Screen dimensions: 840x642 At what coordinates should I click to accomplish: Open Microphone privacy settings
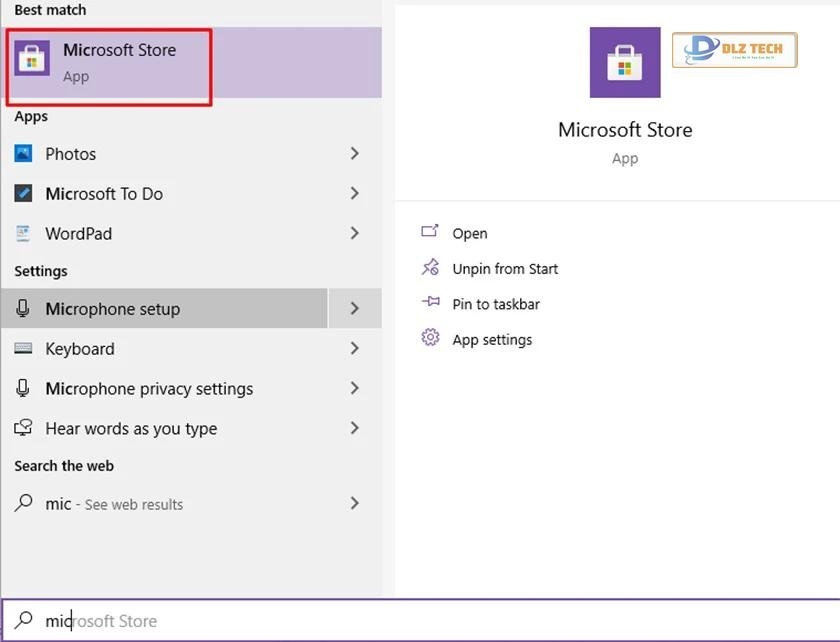(150, 388)
